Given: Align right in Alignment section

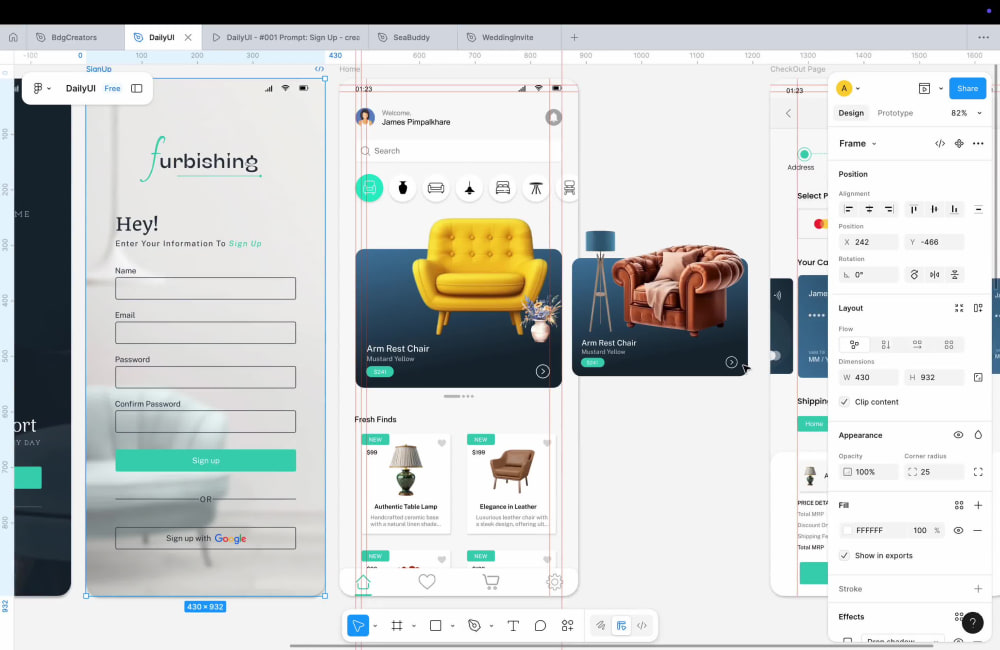Looking at the screenshot, I should [888, 209].
